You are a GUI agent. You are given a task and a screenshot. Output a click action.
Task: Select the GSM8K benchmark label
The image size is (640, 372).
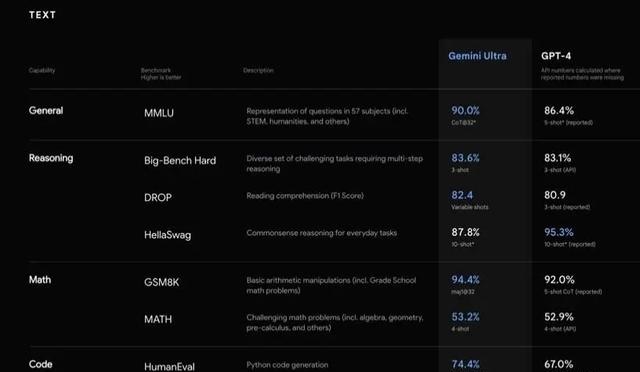[x=161, y=282]
